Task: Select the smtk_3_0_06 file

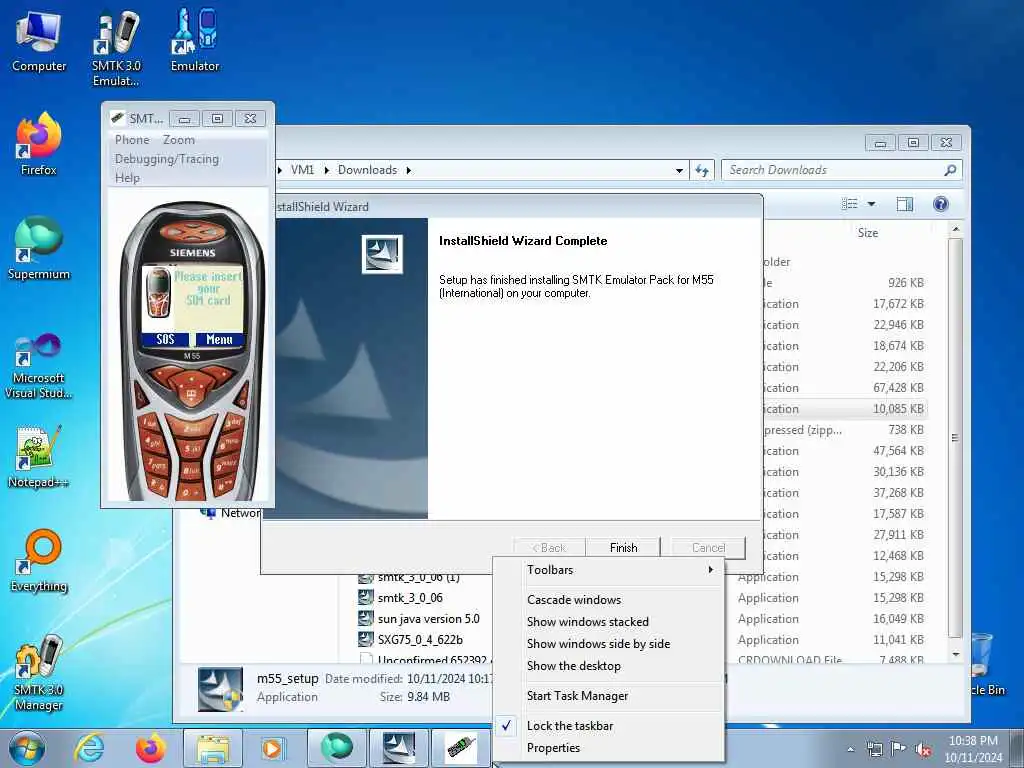Action: click(410, 598)
